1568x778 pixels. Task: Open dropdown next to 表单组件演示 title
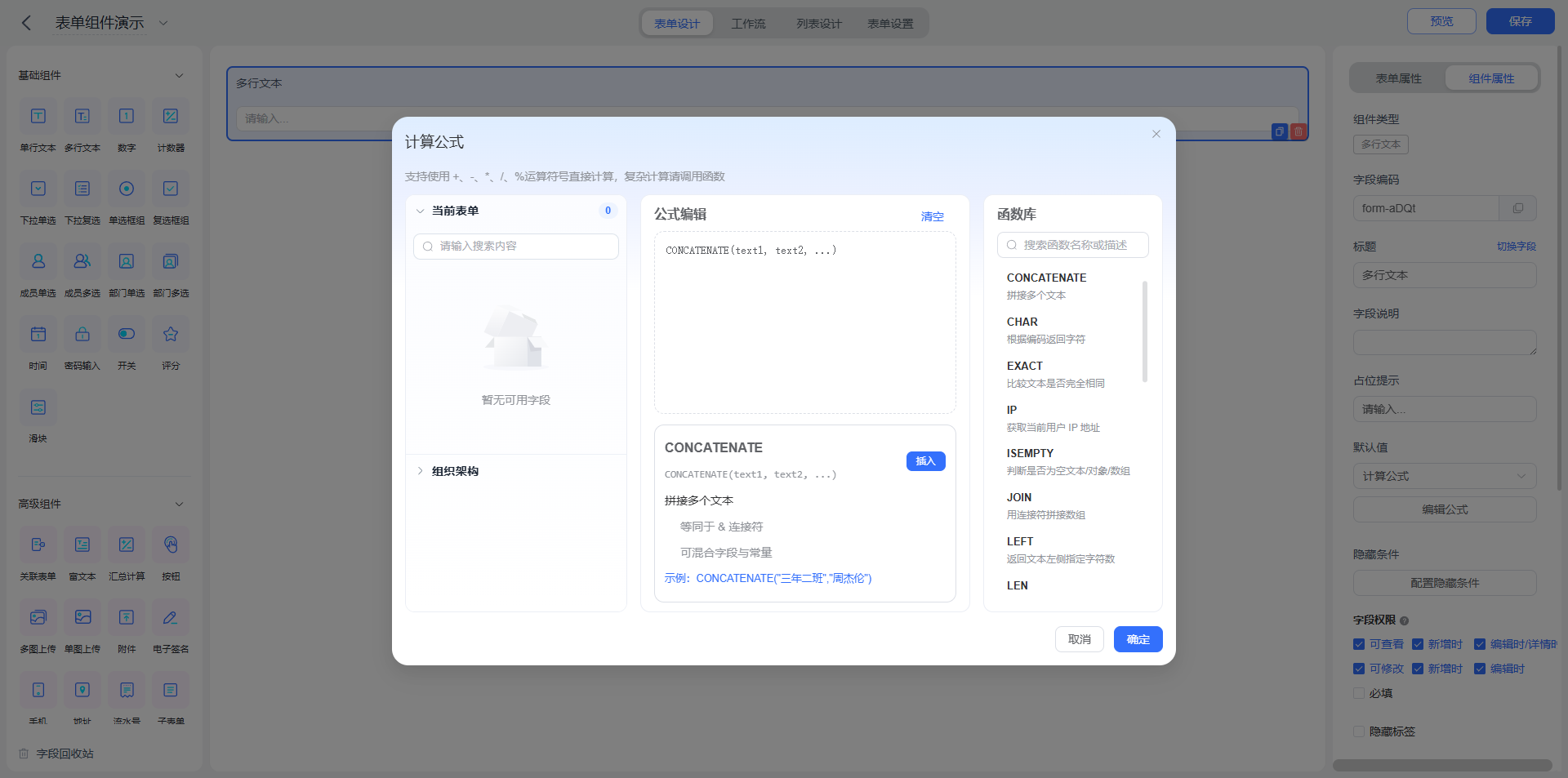coord(163,23)
